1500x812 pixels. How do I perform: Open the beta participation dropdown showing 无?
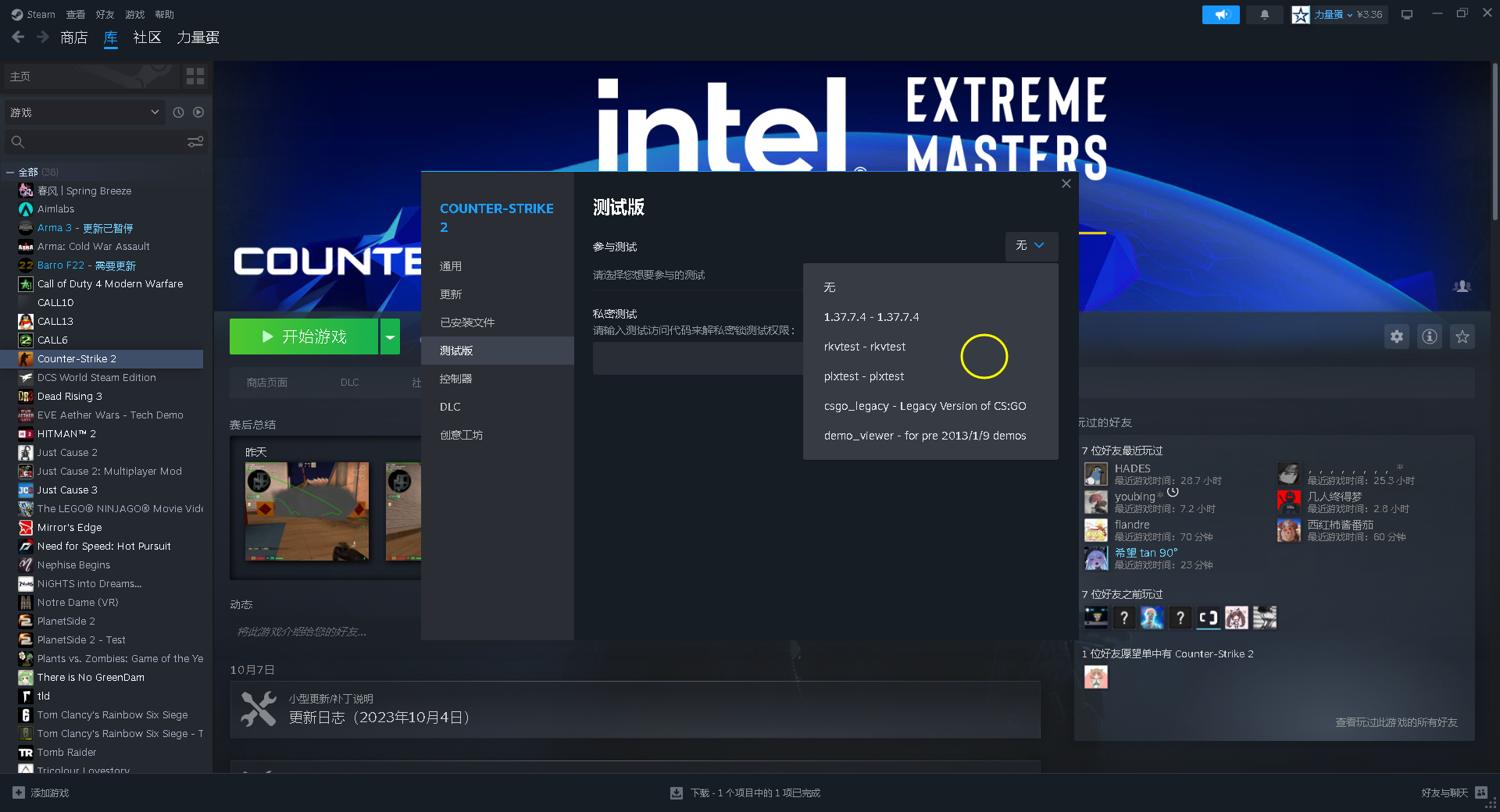(x=1031, y=245)
